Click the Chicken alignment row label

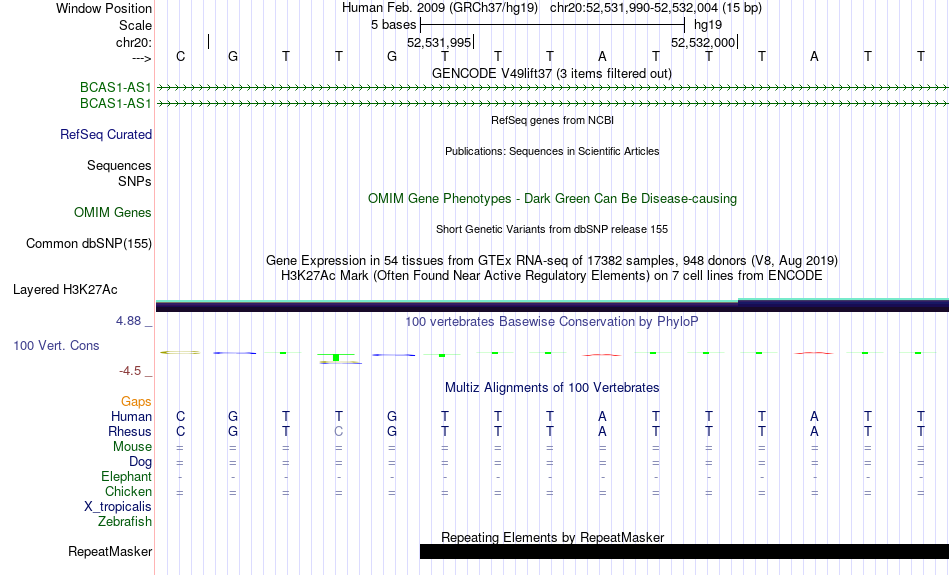[128, 491]
